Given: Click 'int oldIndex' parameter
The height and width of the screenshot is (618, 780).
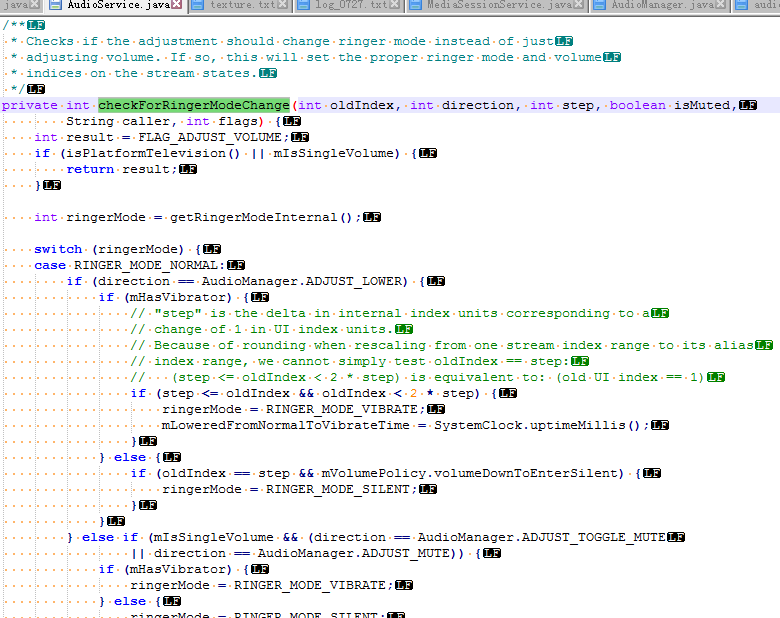Looking at the screenshot, I should (x=346, y=105).
